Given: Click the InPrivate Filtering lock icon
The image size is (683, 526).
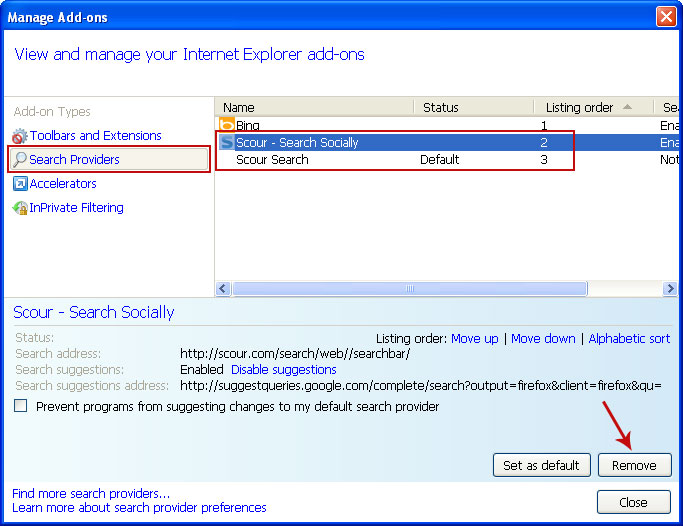Looking at the screenshot, I should 20,208.
